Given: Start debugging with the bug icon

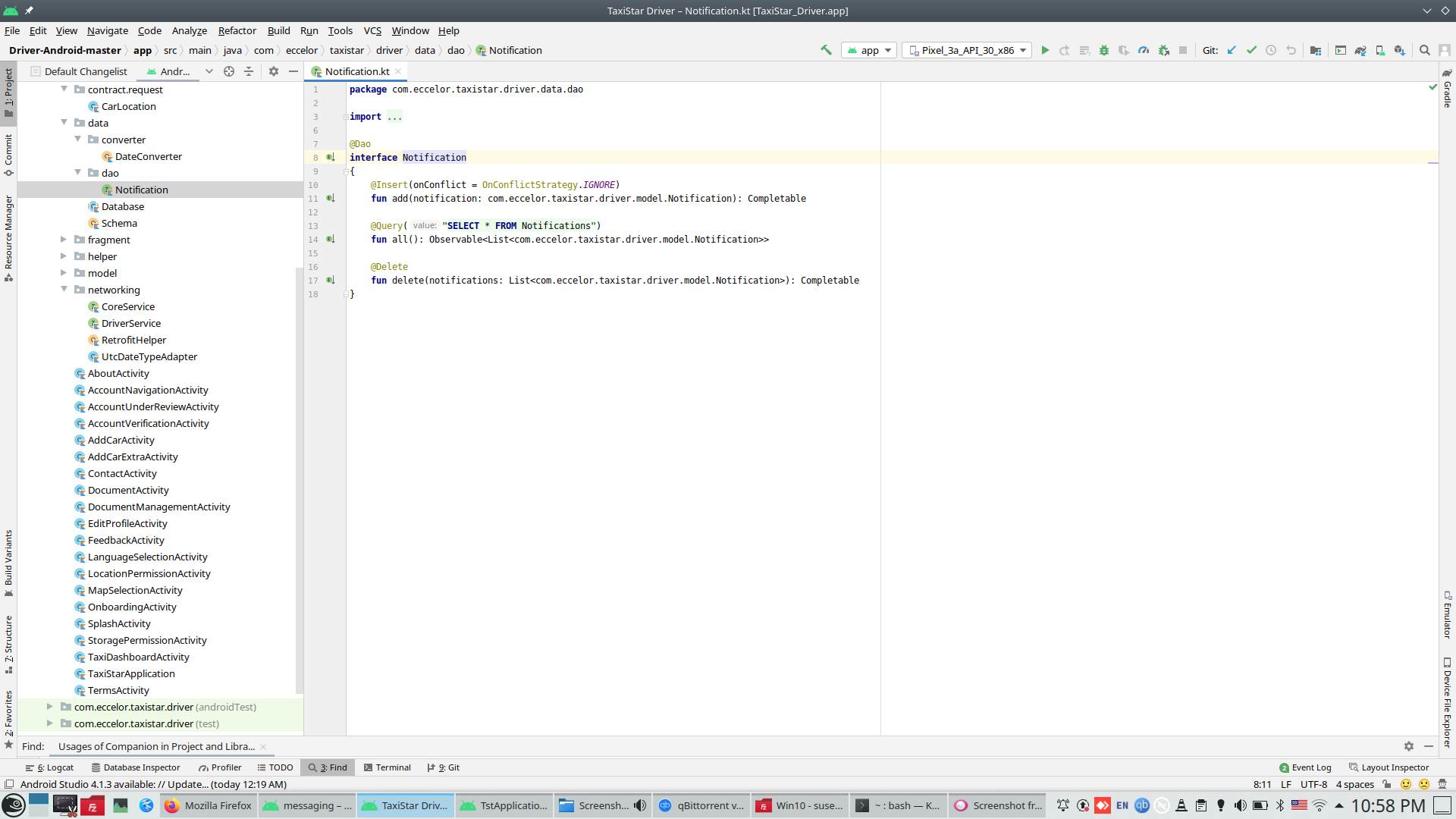Looking at the screenshot, I should [x=1104, y=50].
